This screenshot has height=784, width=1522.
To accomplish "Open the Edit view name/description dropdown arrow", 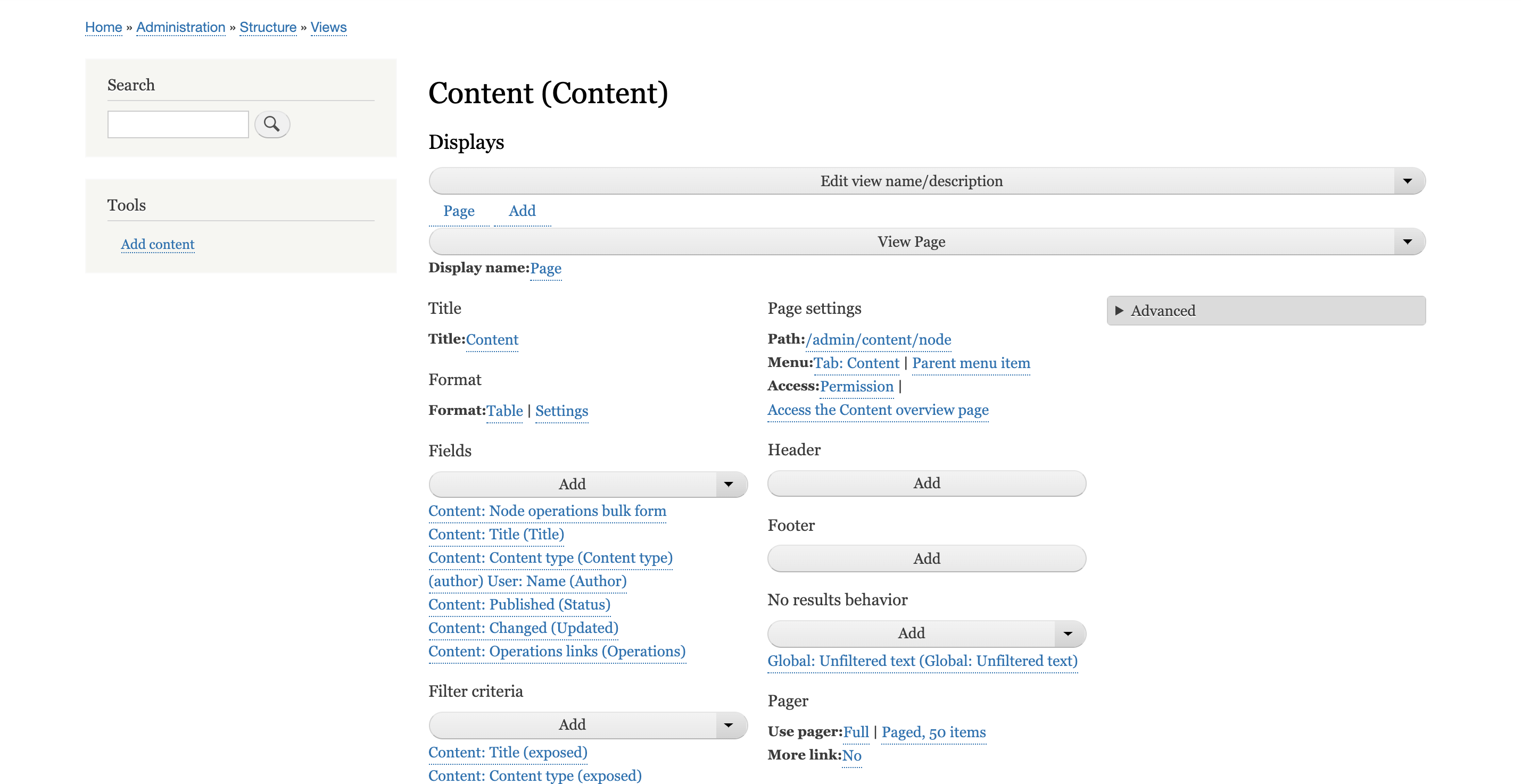I will click(1408, 181).
